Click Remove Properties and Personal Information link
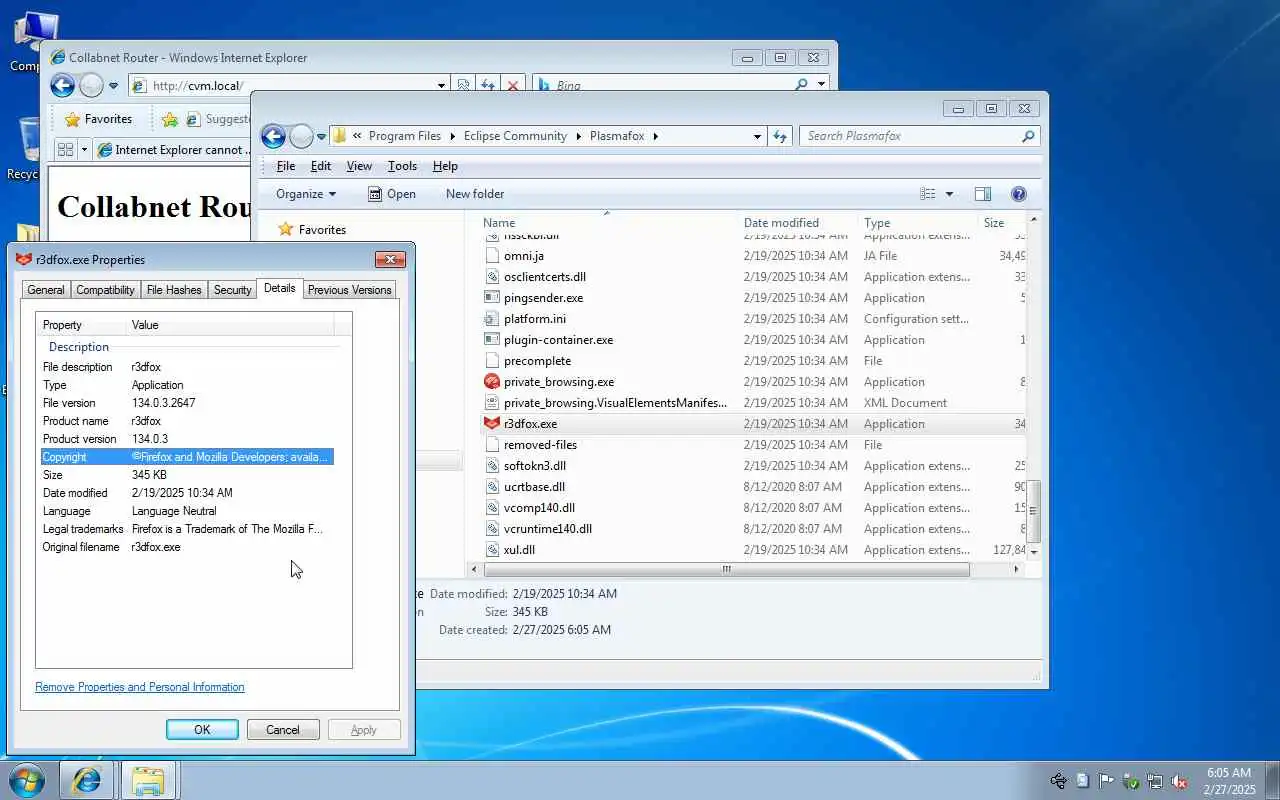The height and width of the screenshot is (800, 1280). click(x=140, y=687)
